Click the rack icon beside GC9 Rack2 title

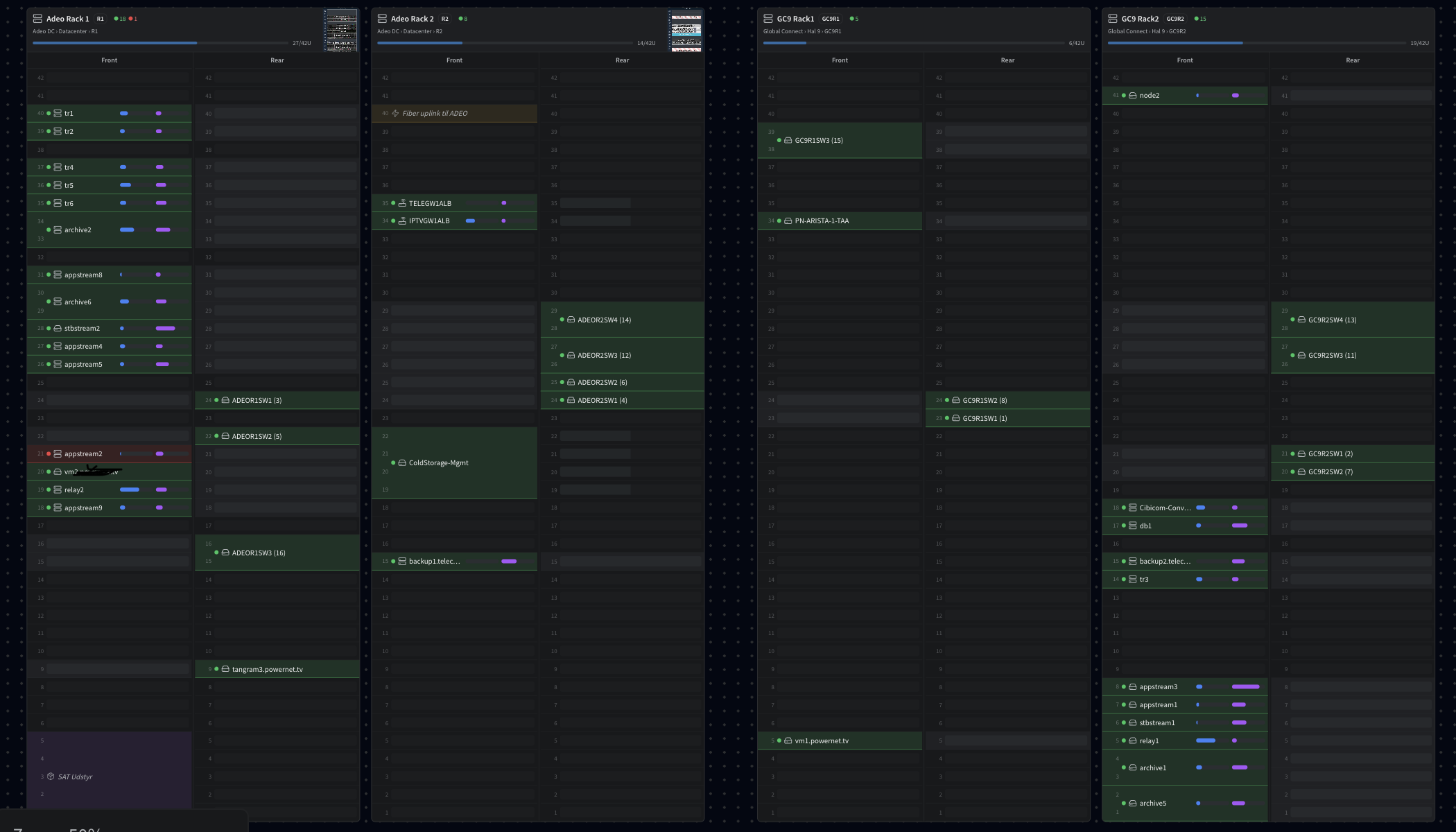pos(1113,19)
